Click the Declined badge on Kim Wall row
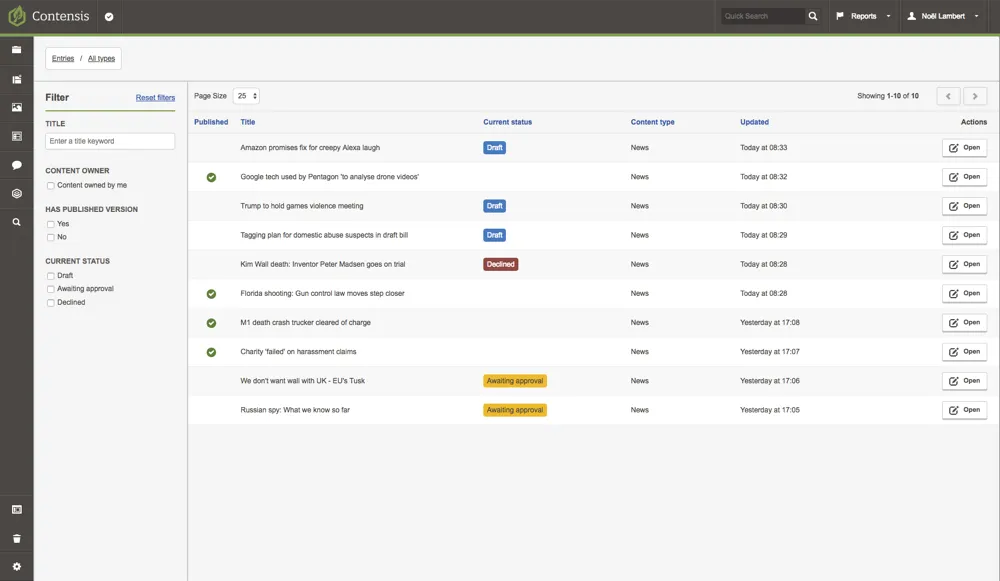The width and height of the screenshot is (1000, 581). [x=501, y=264]
